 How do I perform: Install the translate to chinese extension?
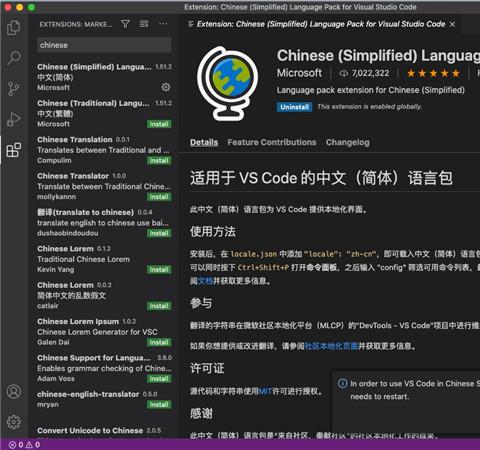click(x=159, y=233)
